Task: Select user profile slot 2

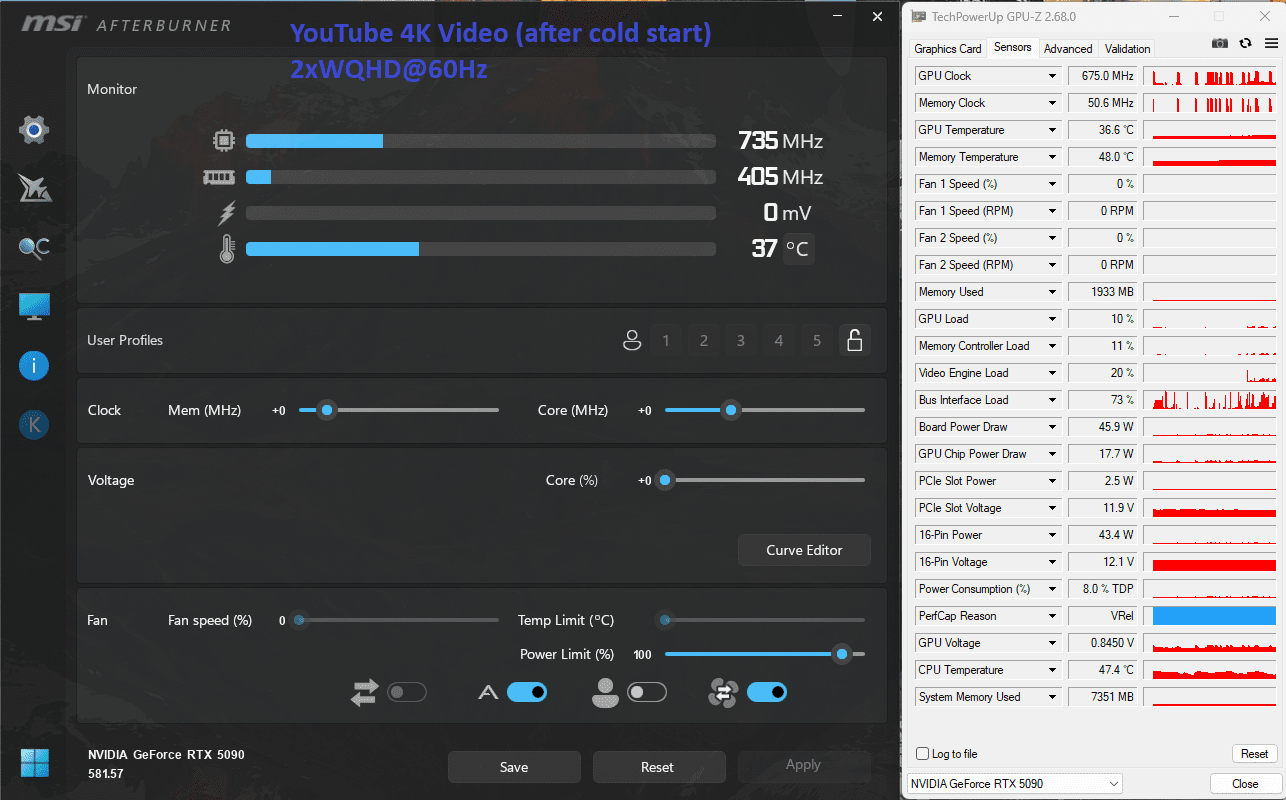Action: coord(704,341)
